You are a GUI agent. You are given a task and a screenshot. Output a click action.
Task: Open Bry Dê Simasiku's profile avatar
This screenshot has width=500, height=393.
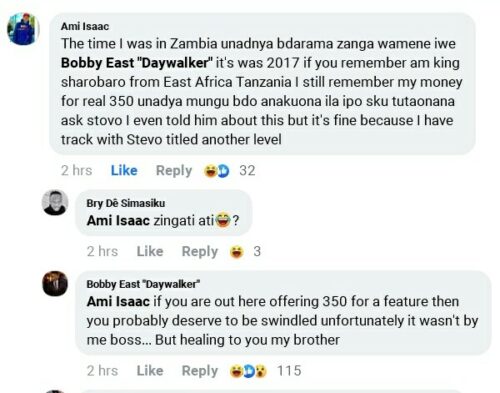pyautogui.click(x=55, y=203)
